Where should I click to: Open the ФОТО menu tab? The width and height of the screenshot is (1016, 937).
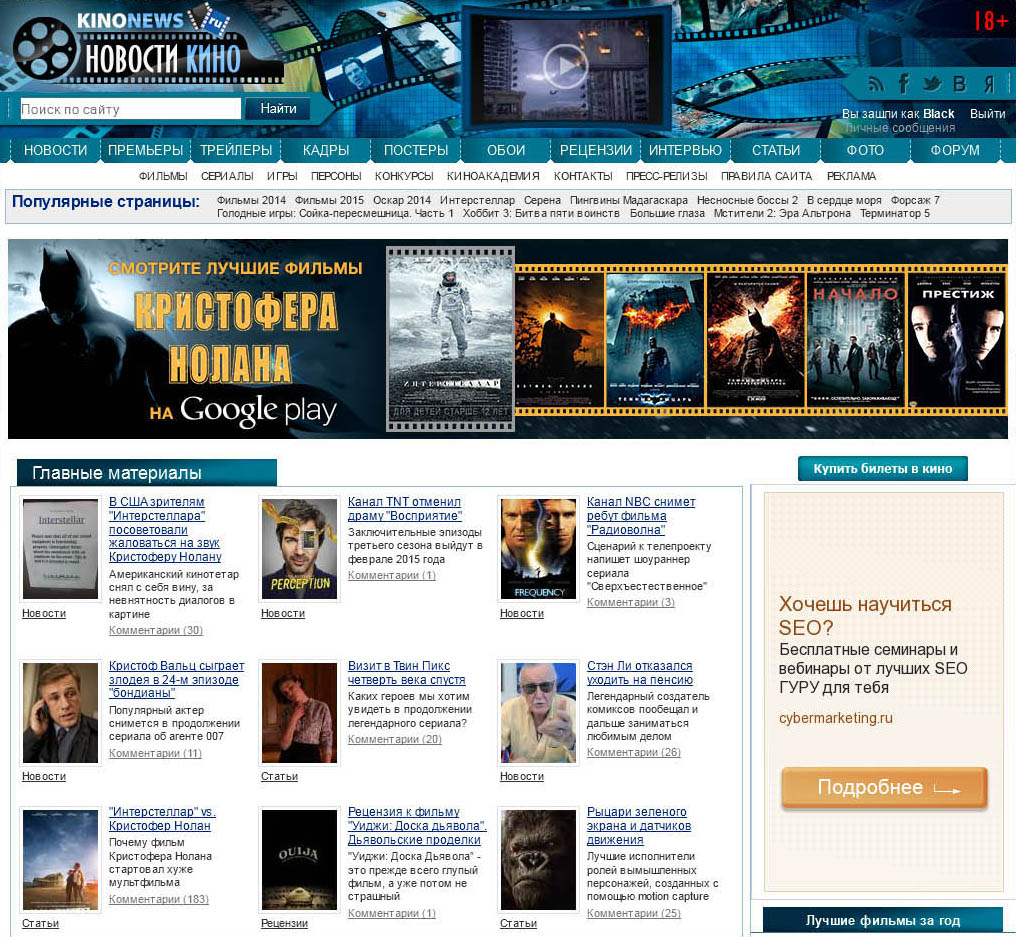865,150
